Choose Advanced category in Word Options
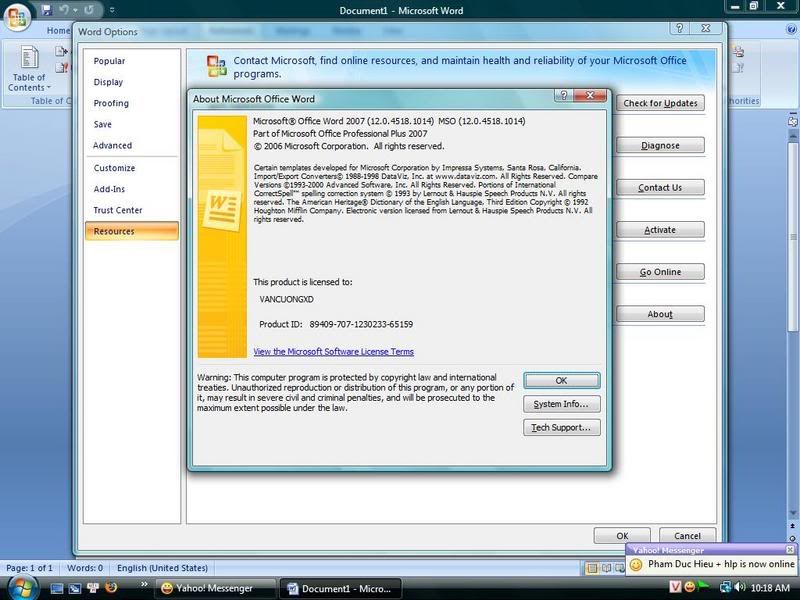Viewport: 800px width, 600px height. [112, 145]
